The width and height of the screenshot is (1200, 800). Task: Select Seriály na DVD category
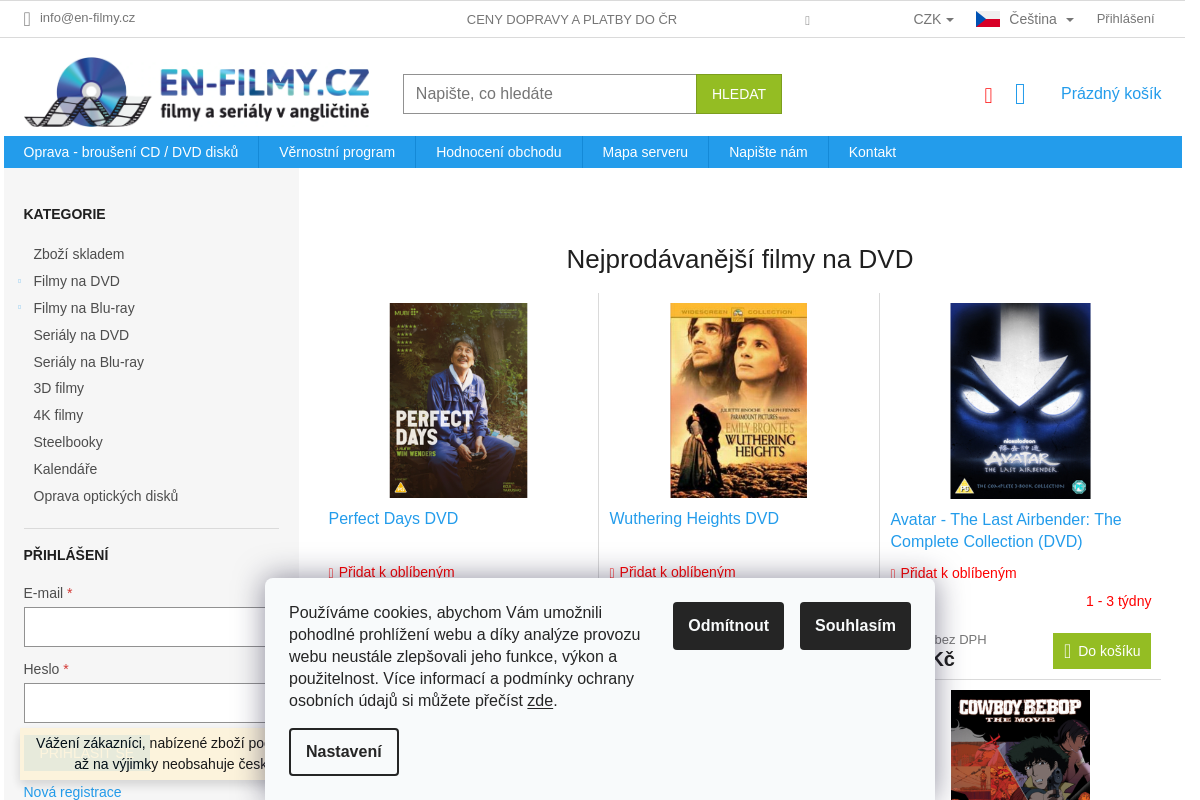click(x=81, y=335)
